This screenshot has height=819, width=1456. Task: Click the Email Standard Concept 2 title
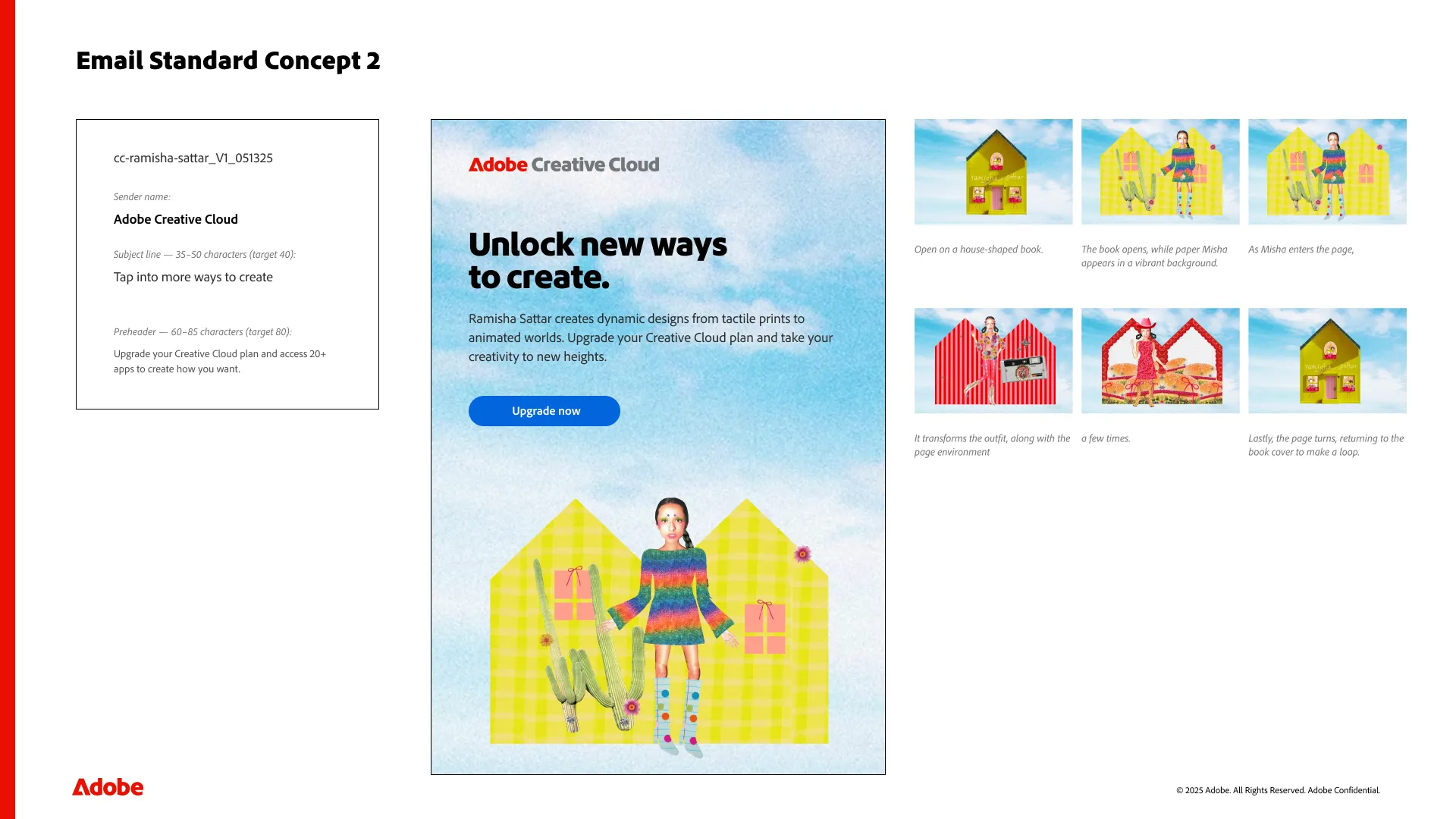pyautogui.click(x=228, y=61)
